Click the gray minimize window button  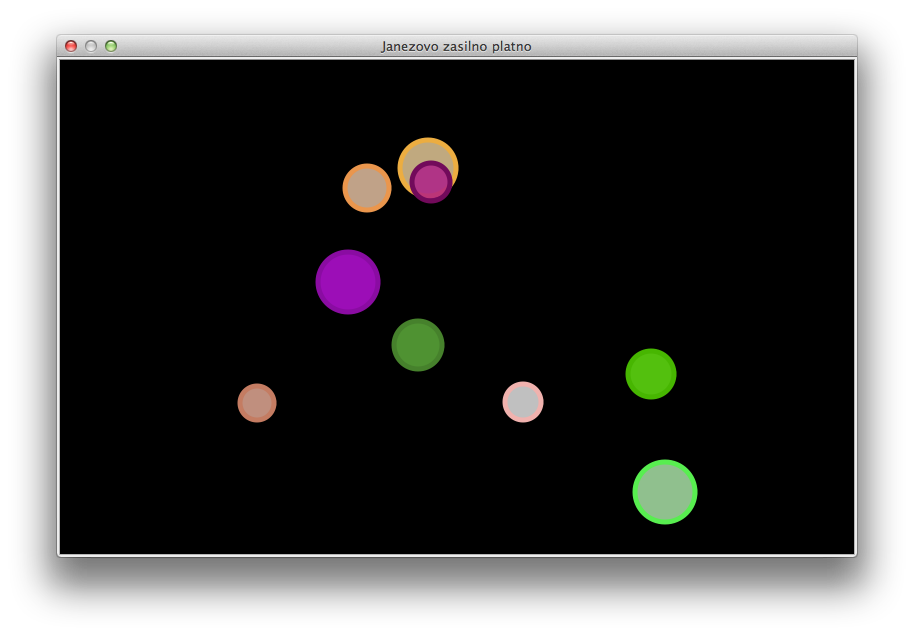91,46
